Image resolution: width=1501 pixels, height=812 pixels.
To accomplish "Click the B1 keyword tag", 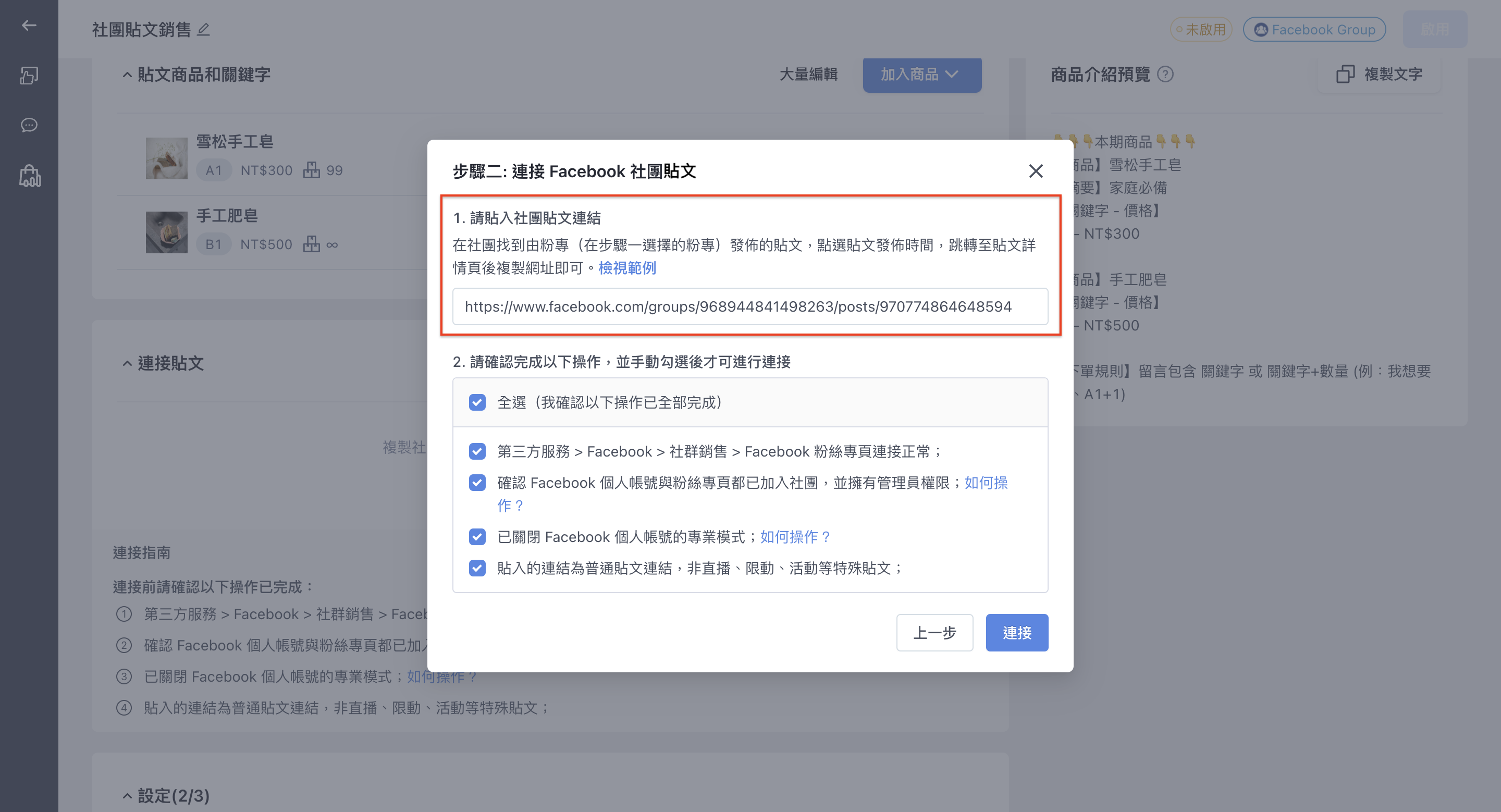I will (x=214, y=244).
